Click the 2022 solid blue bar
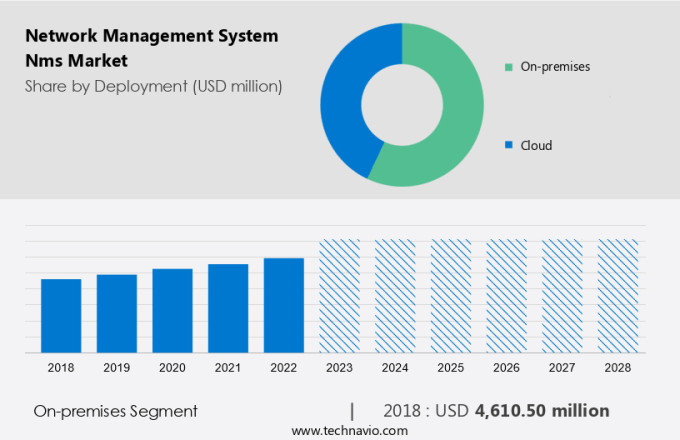680x440 pixels. 284,305
